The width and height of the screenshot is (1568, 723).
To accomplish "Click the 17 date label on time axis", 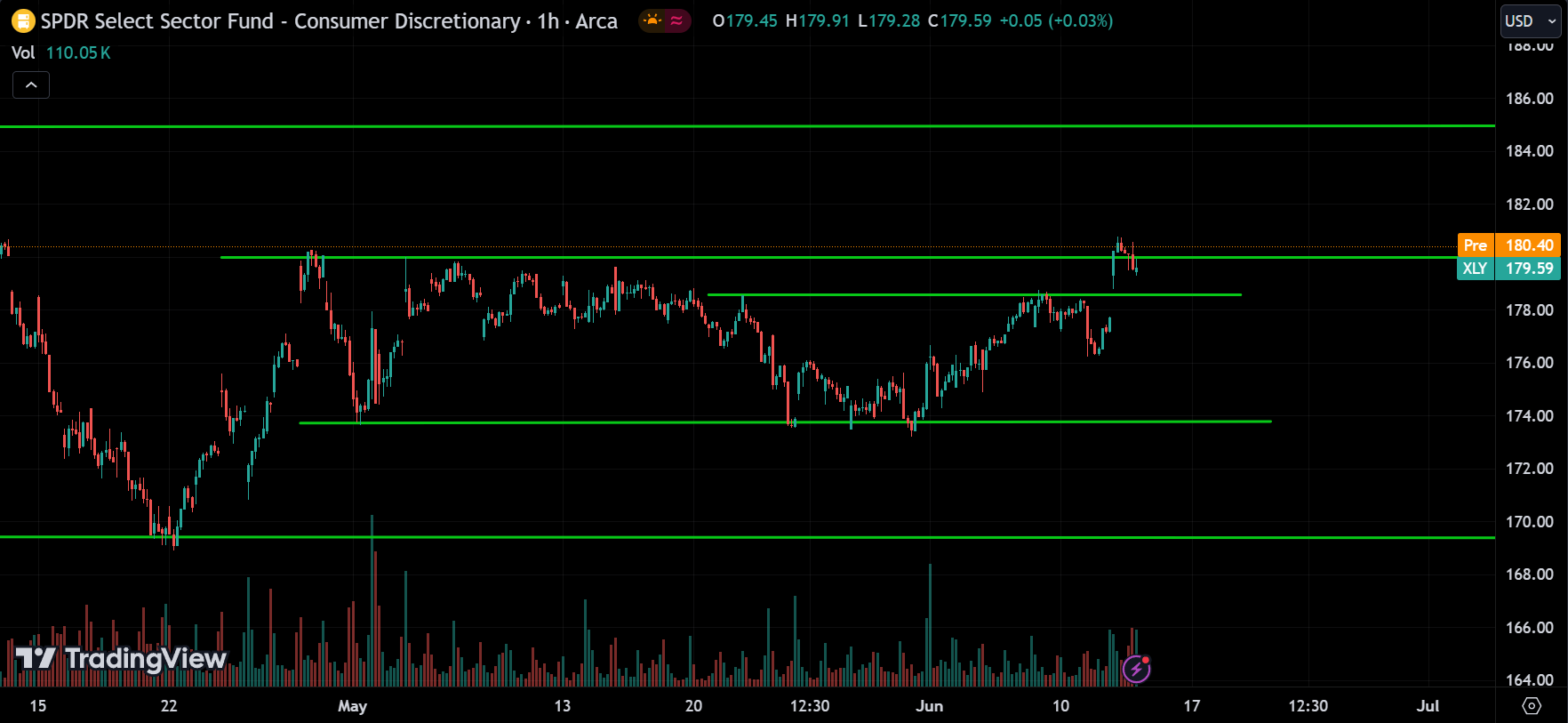I will point(1192,706).
